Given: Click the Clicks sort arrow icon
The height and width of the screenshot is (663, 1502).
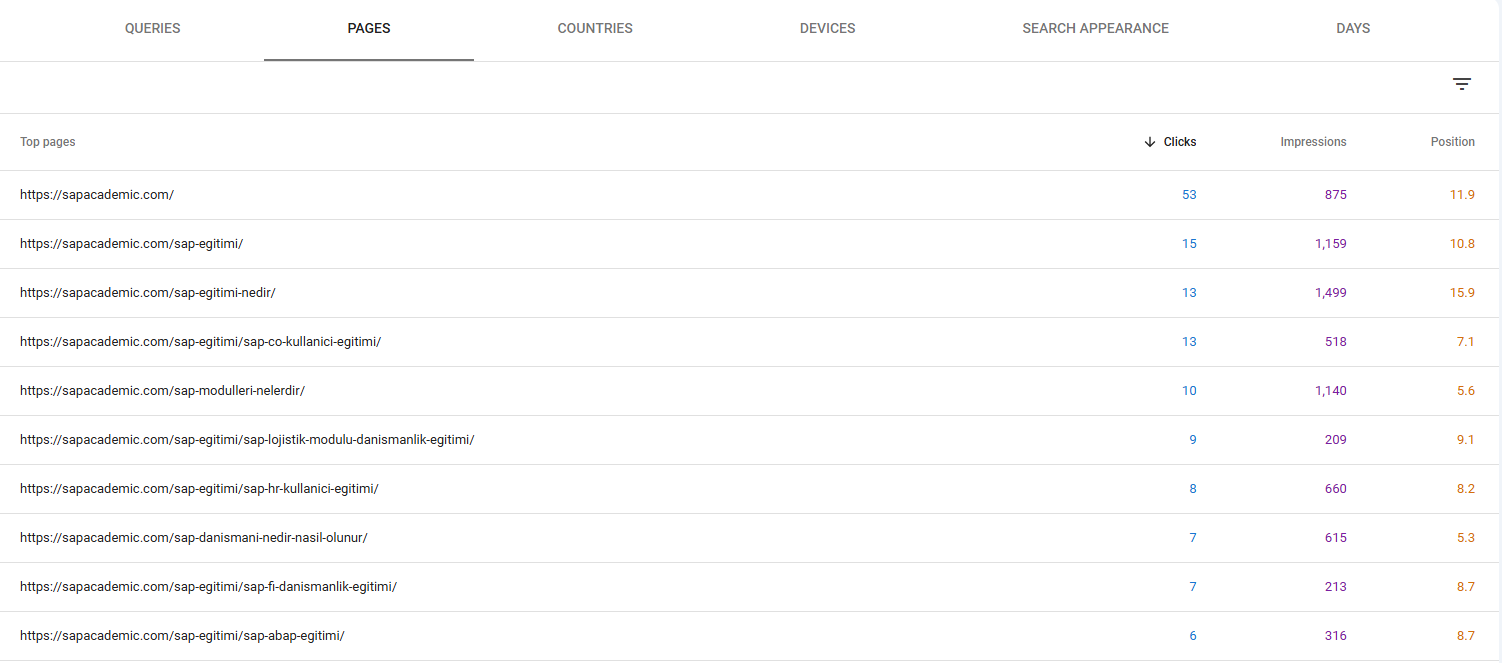Looking at the screenshot, I should [1149, 142].
